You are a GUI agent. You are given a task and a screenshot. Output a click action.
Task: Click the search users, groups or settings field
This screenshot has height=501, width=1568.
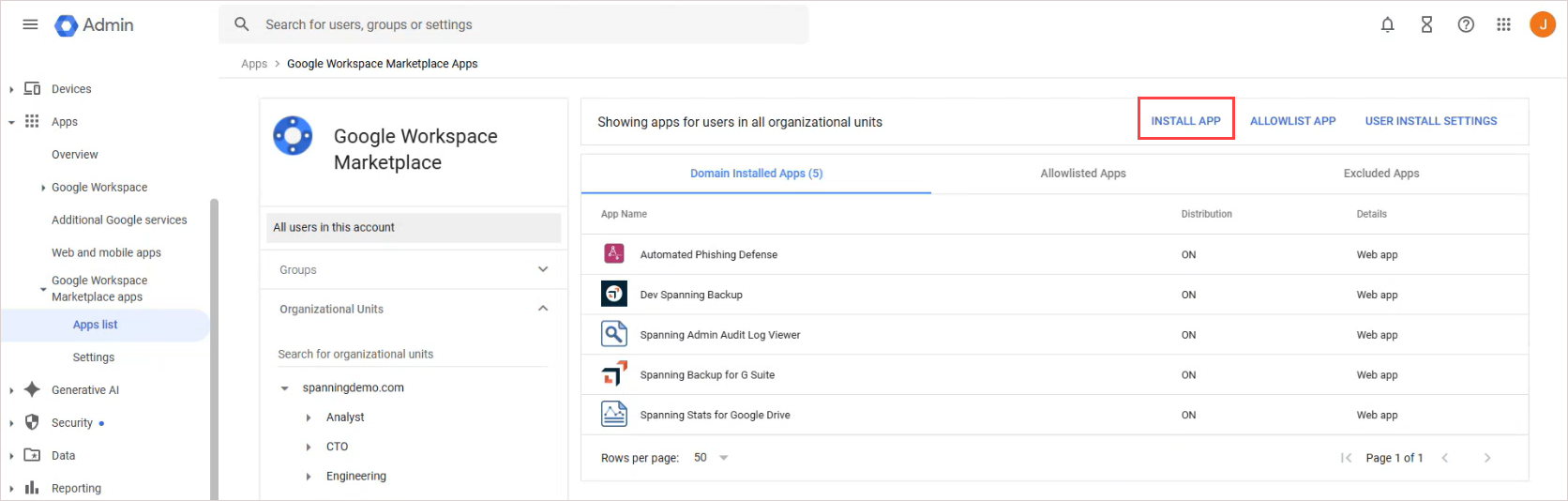514,24
